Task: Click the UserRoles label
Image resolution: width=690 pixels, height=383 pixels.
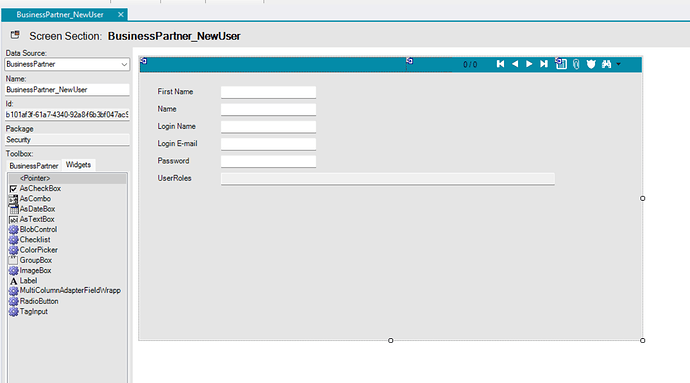Action: click(174, 178)
